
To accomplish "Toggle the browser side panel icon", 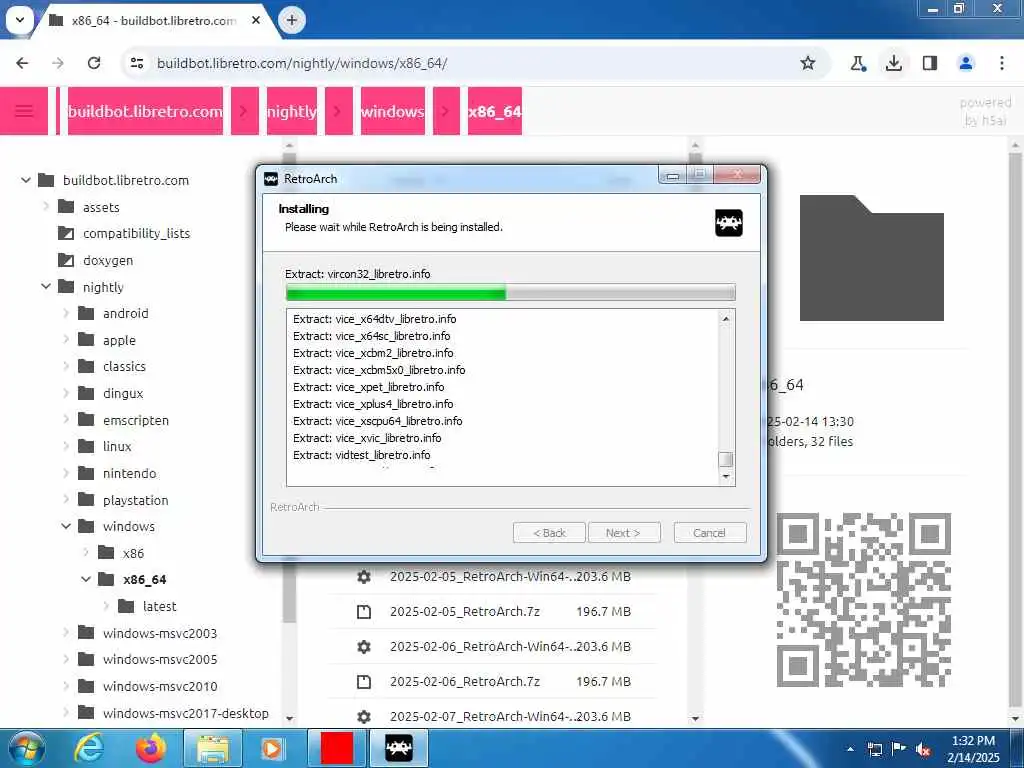I will 930,63.
